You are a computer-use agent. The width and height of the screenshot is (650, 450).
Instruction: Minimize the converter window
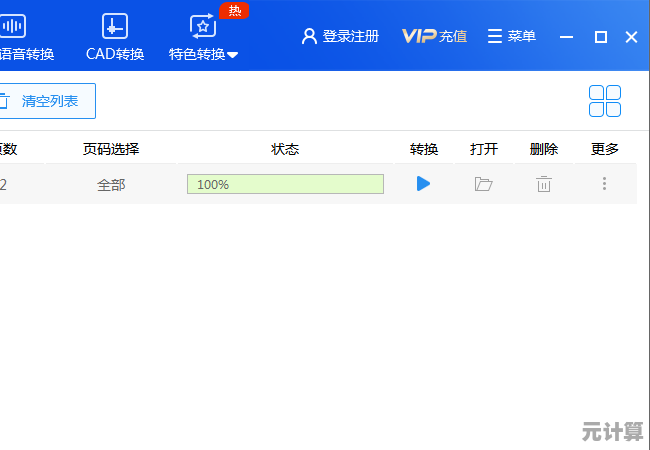coord(567,37)
